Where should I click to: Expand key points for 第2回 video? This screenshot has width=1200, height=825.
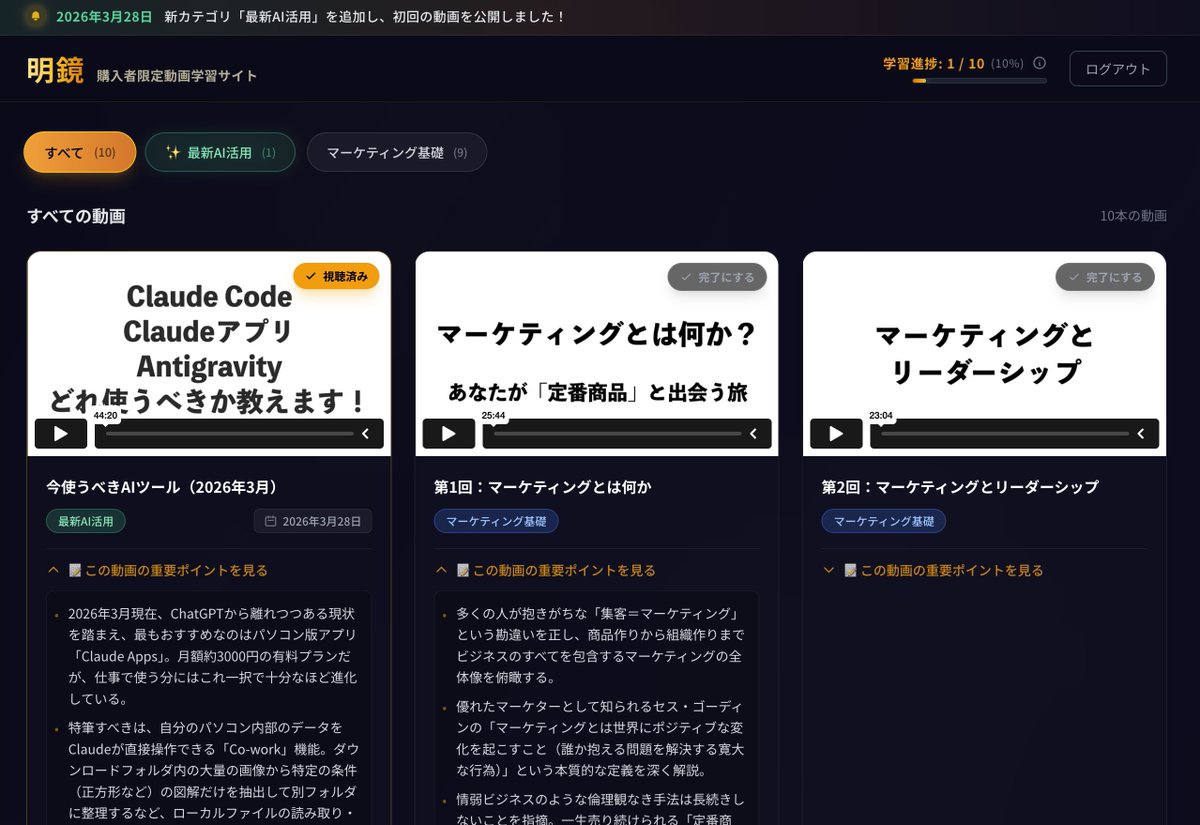(x=933, y=570)
